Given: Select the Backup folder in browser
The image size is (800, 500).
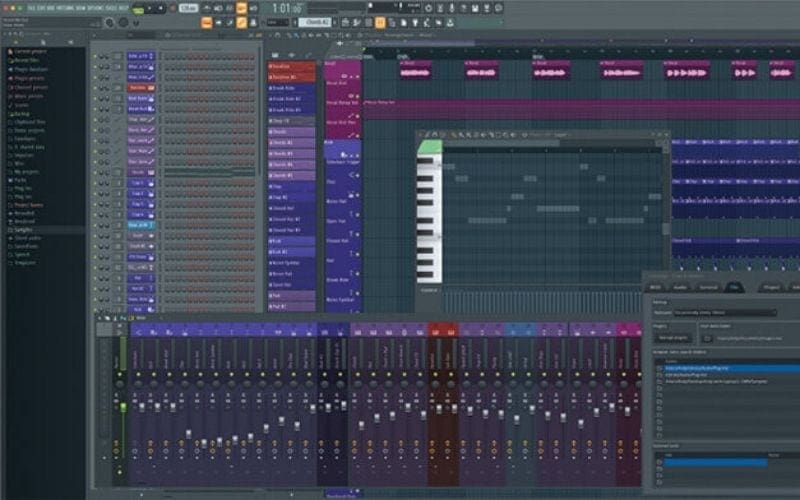Looking at the screenshot, I should click(x=21, y=114).
